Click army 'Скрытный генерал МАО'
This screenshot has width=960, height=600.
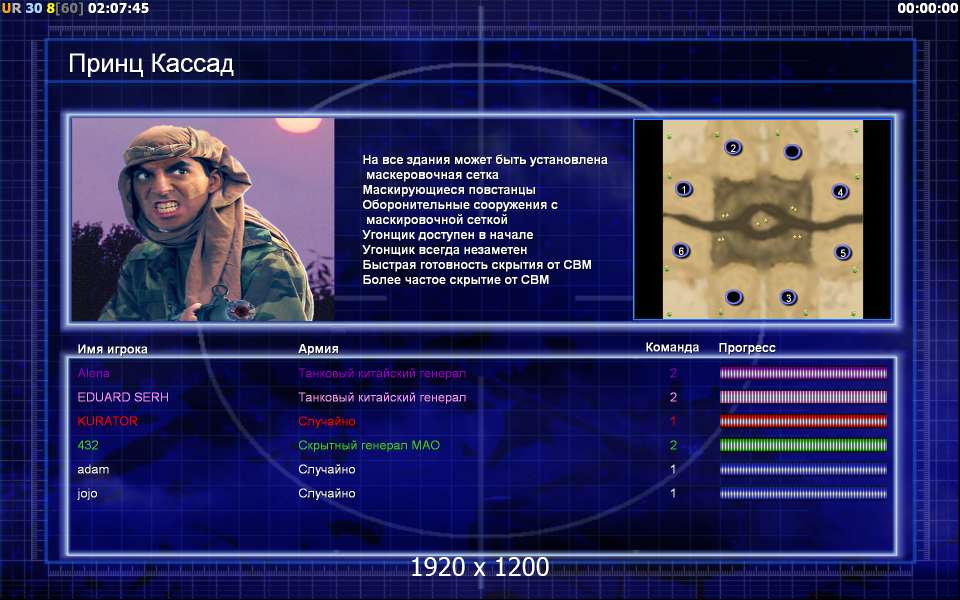coord(369,445)
